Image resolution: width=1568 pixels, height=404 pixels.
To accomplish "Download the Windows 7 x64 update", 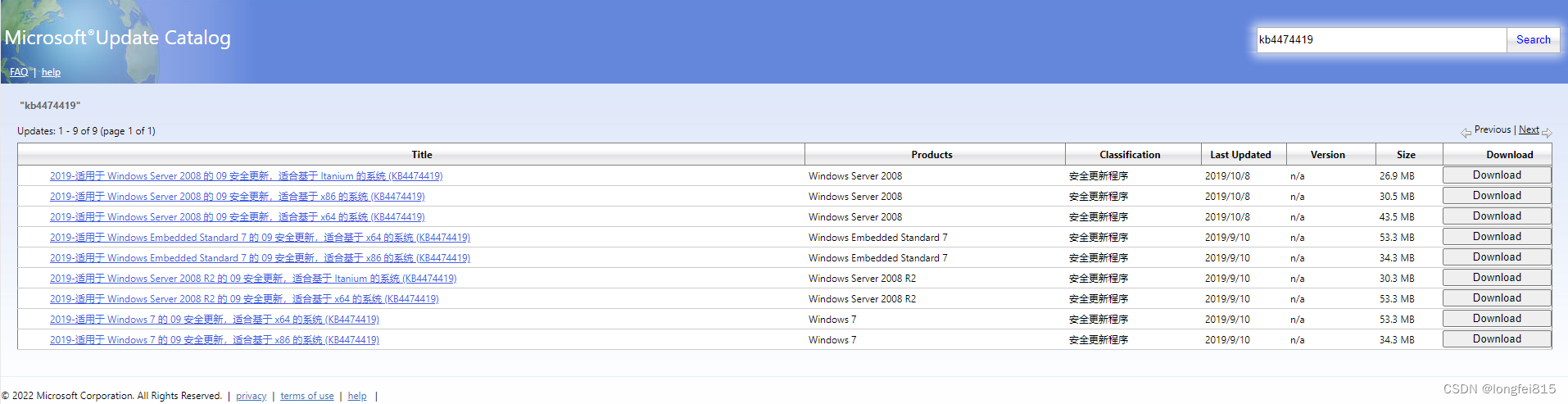I will [1497, 319].
